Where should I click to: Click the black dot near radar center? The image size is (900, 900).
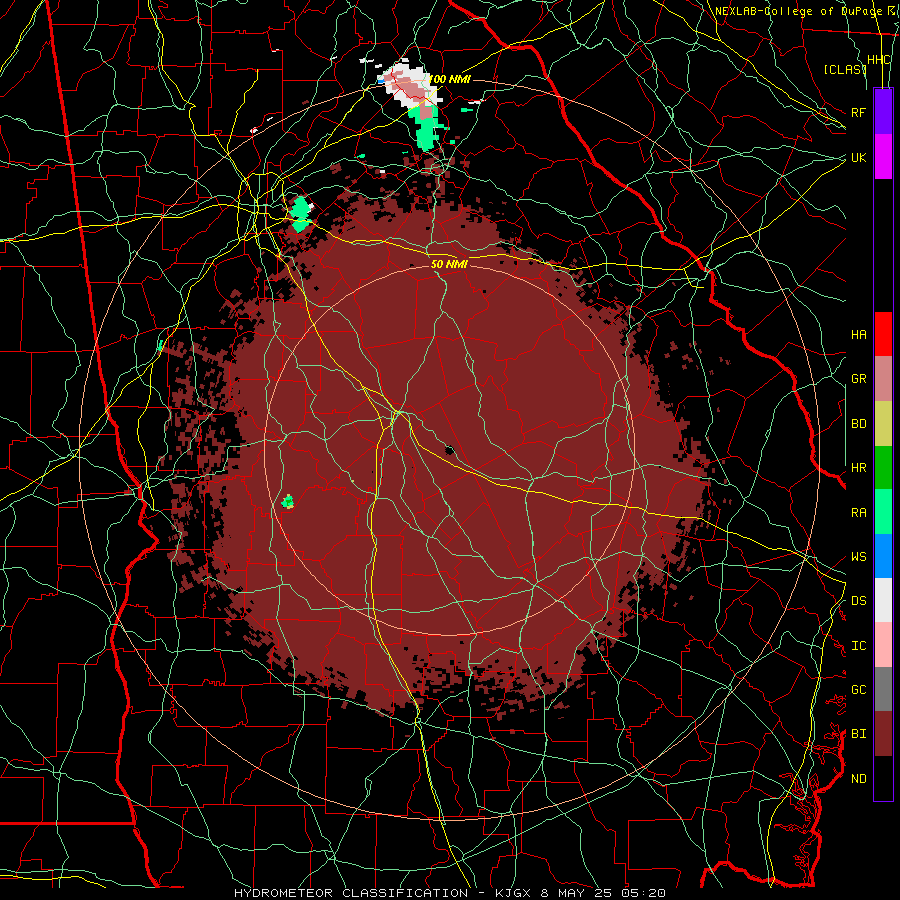click(449, 450)
